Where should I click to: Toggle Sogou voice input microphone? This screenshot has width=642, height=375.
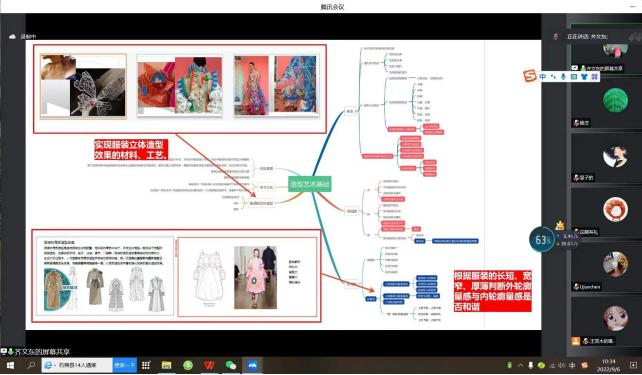563,77
